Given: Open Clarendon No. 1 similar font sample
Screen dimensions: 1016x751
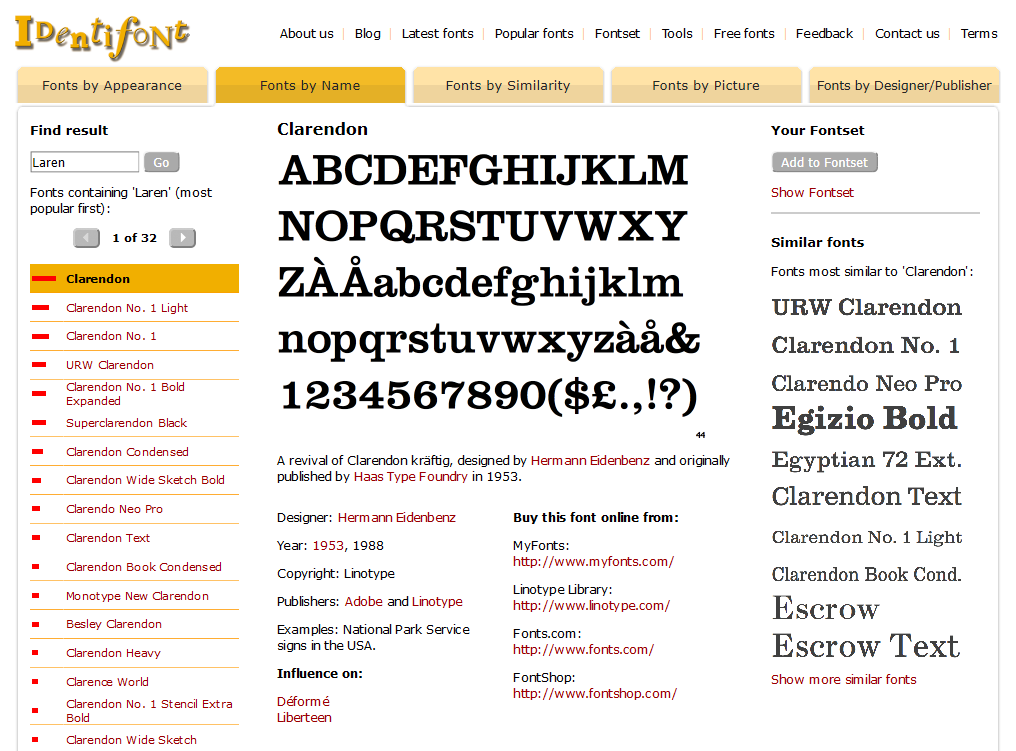Looking at the screenshot, I should [865, 345].
